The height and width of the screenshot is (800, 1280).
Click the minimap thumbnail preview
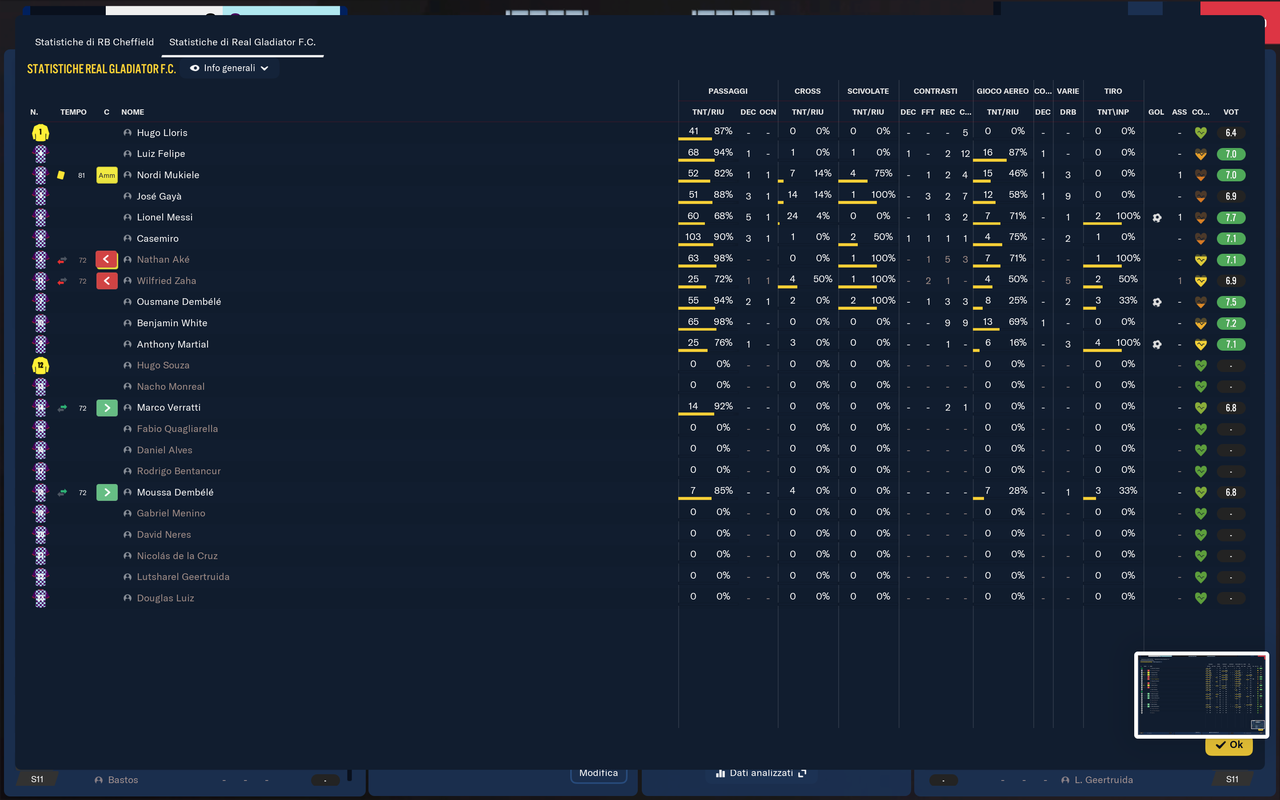click(1202, 695)
